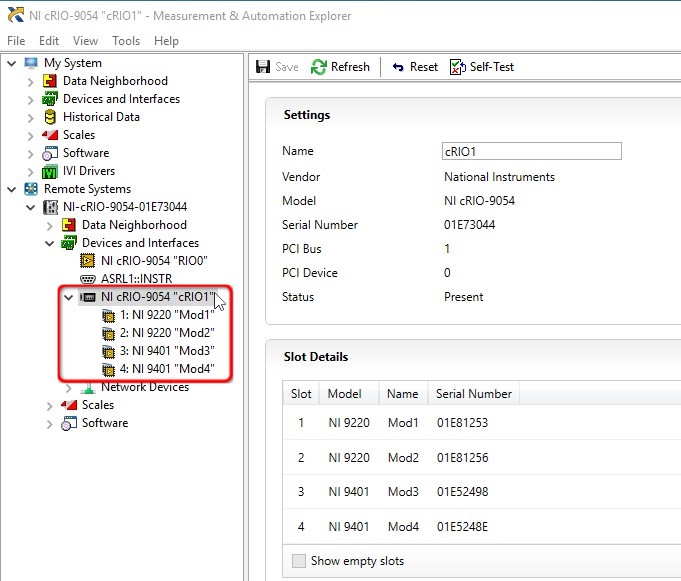Collapse the My System tree node
Screen dimensions: 681x581
[x=12, y=63]
